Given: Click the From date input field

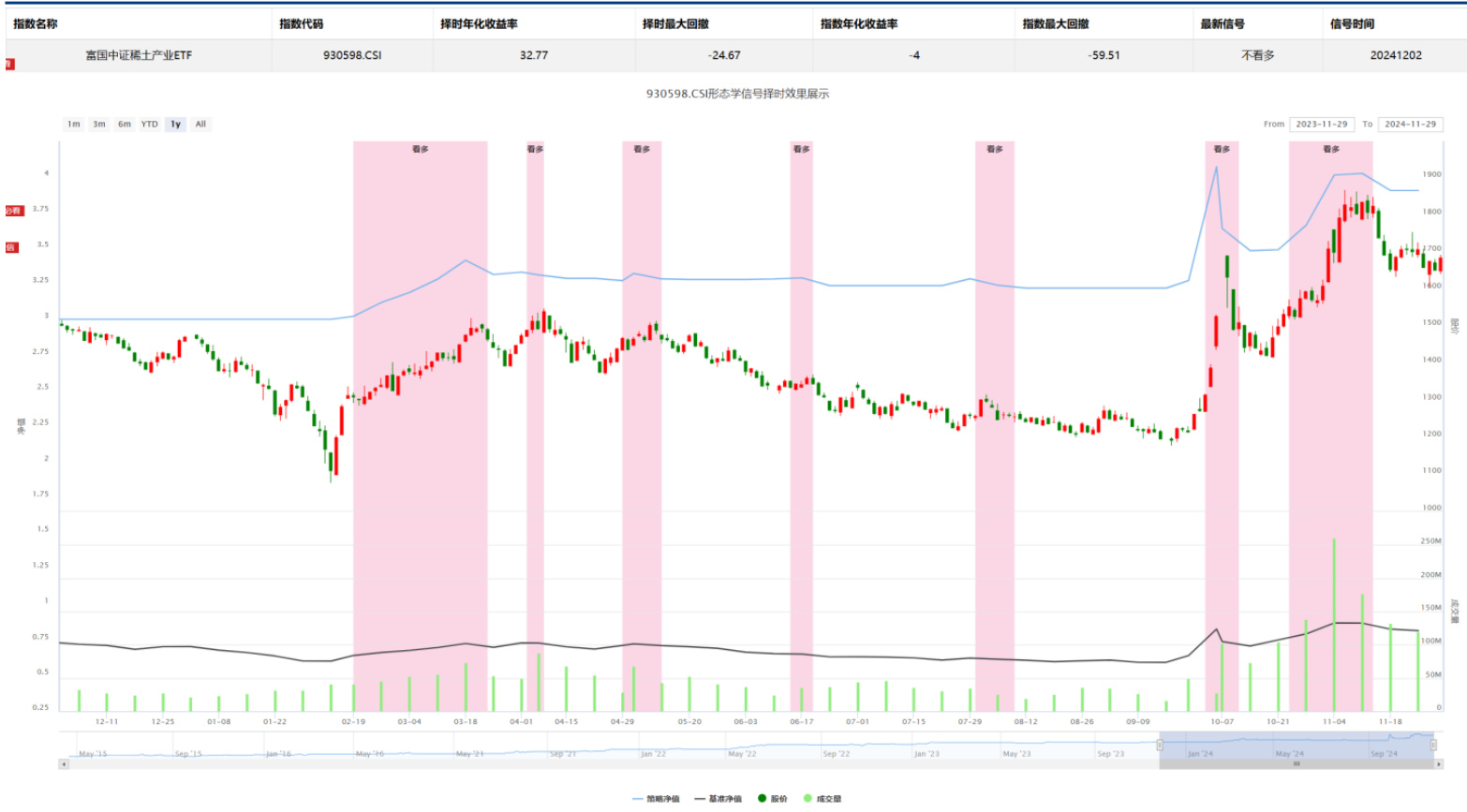Looking at the screenshot, I should [x=1321, y=124].
